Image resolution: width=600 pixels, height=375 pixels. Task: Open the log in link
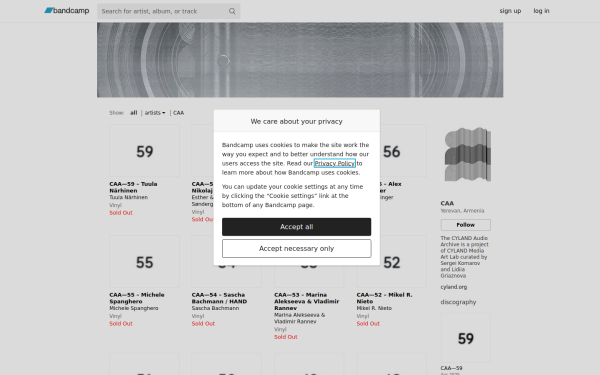point(541,11)
